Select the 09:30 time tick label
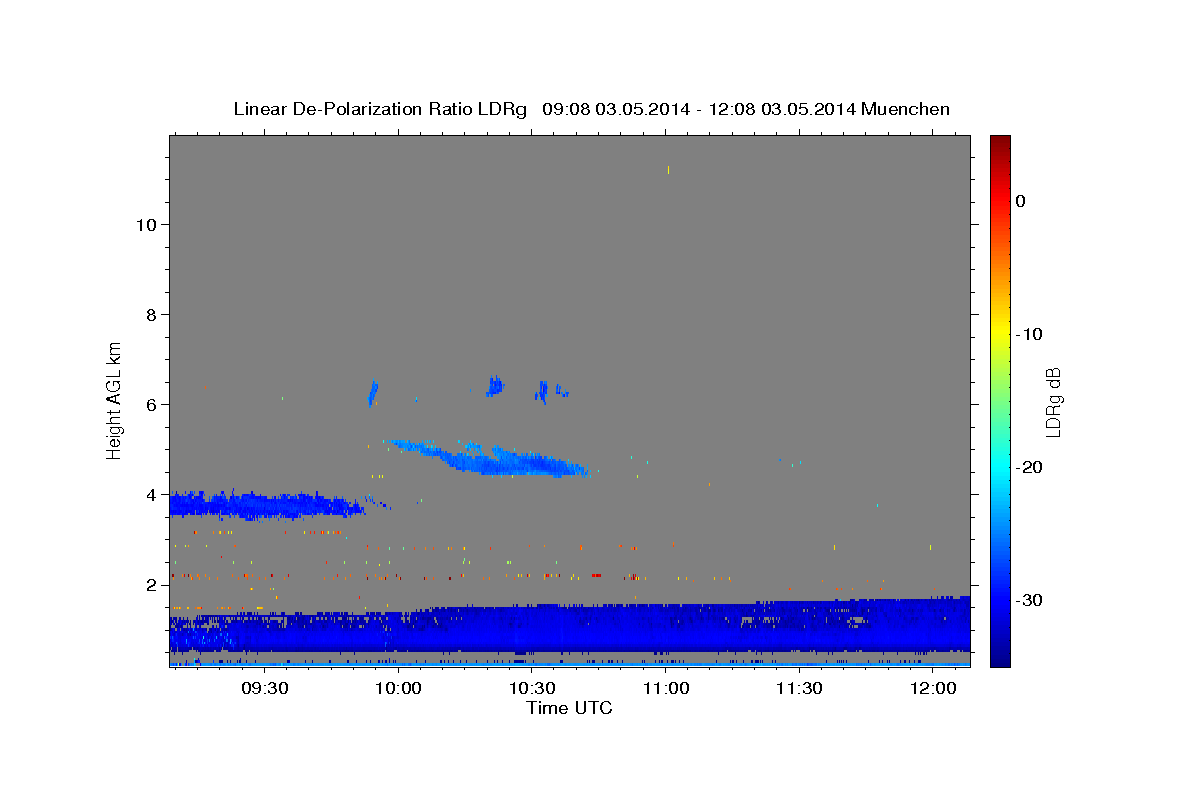This screenshot has height=800, width=1200. 267,688
